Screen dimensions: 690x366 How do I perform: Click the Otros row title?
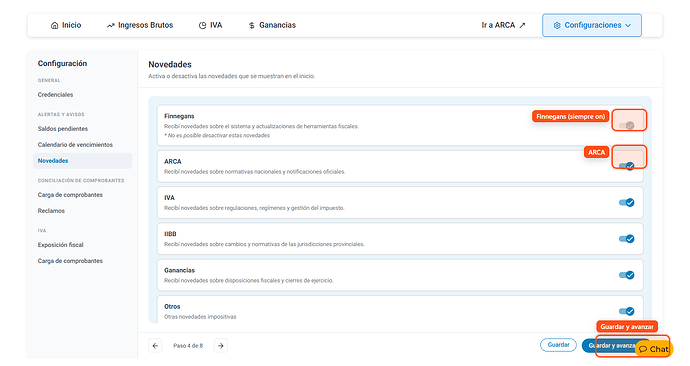[x=172, y=307]
